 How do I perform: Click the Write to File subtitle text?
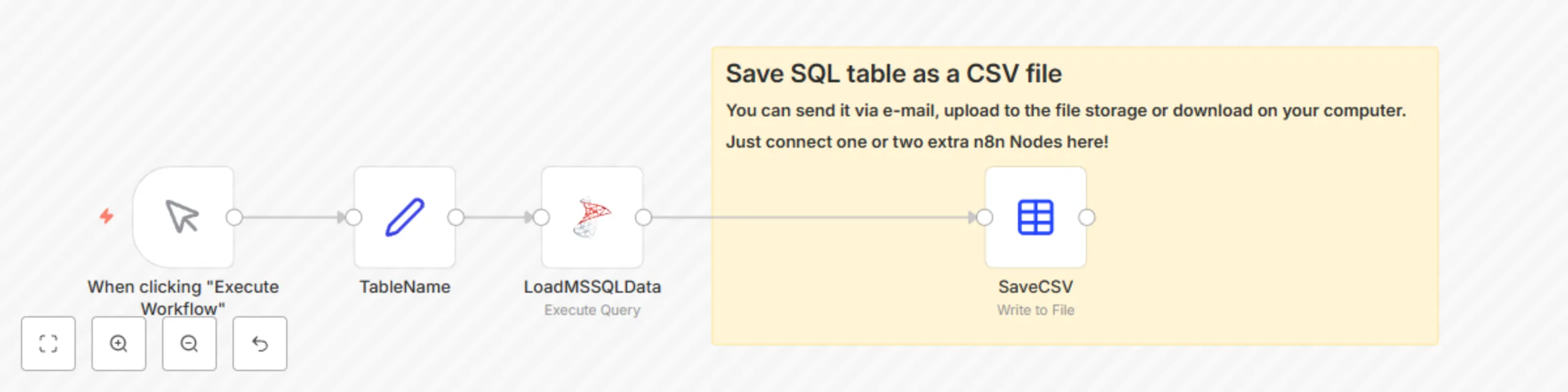point(1036,309)
